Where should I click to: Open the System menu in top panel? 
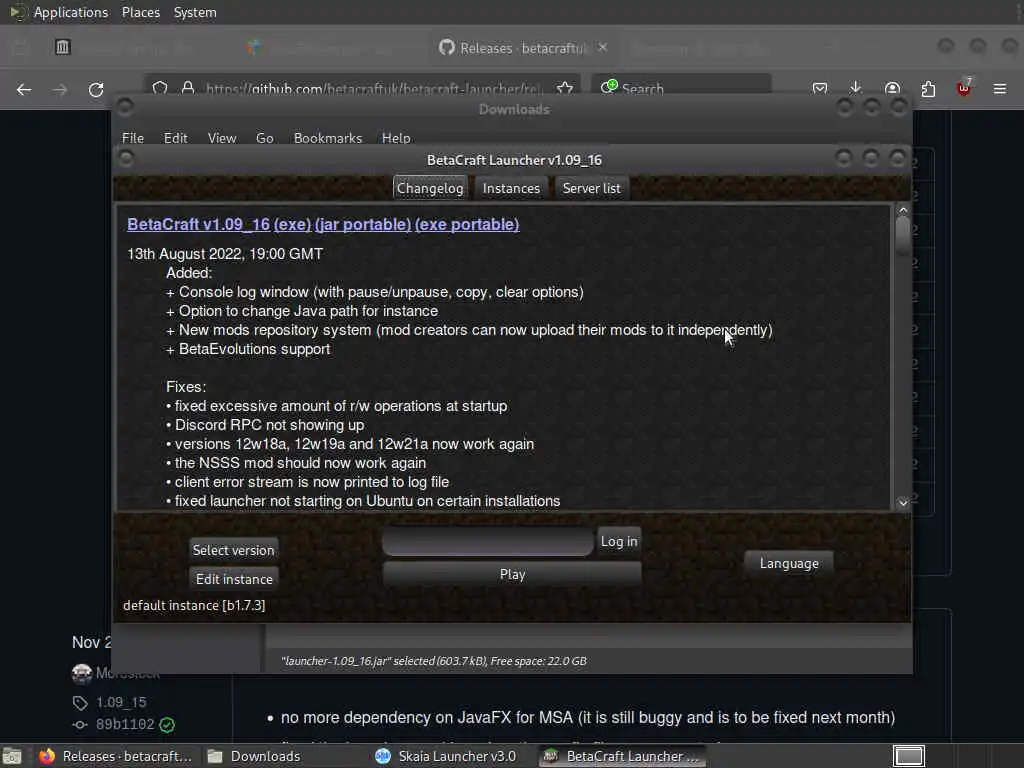tap(195, 12)
